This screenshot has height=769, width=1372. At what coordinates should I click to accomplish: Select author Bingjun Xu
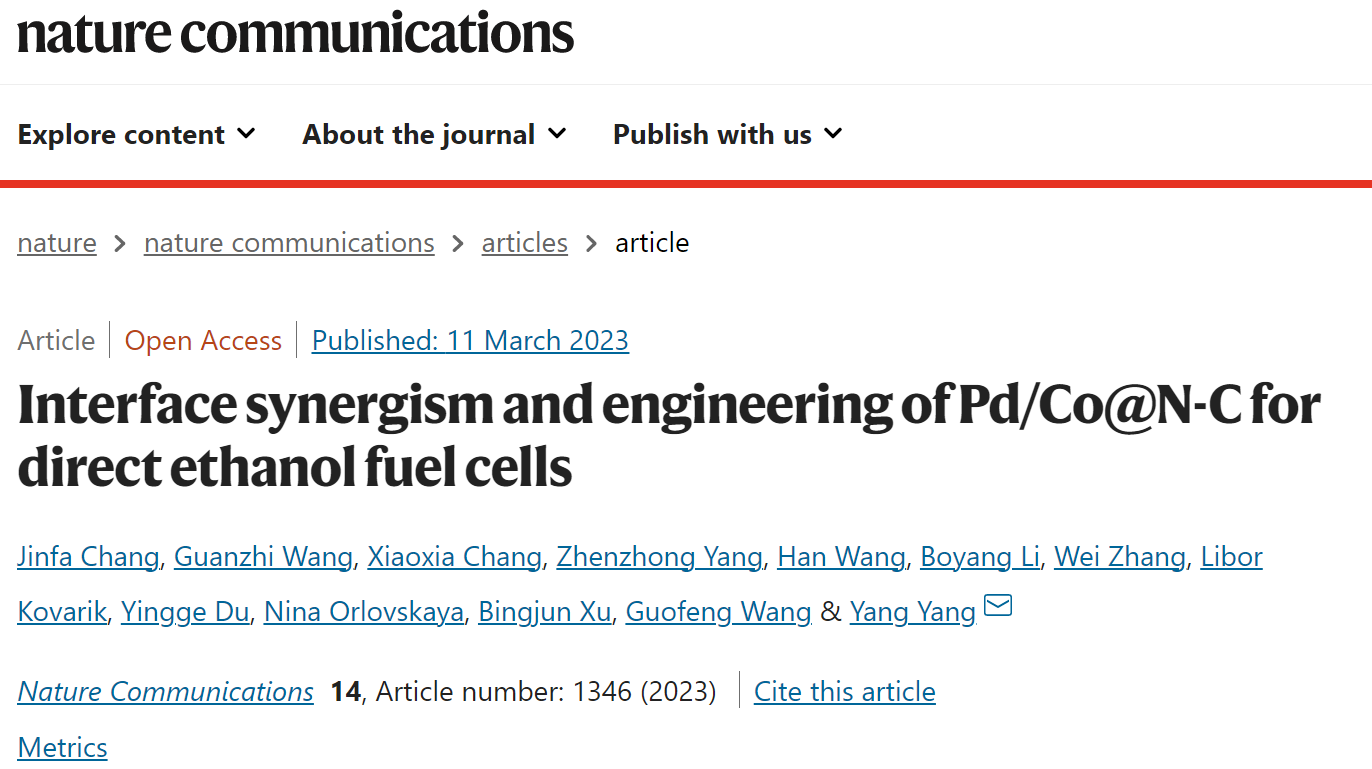(x=544, y=612)
